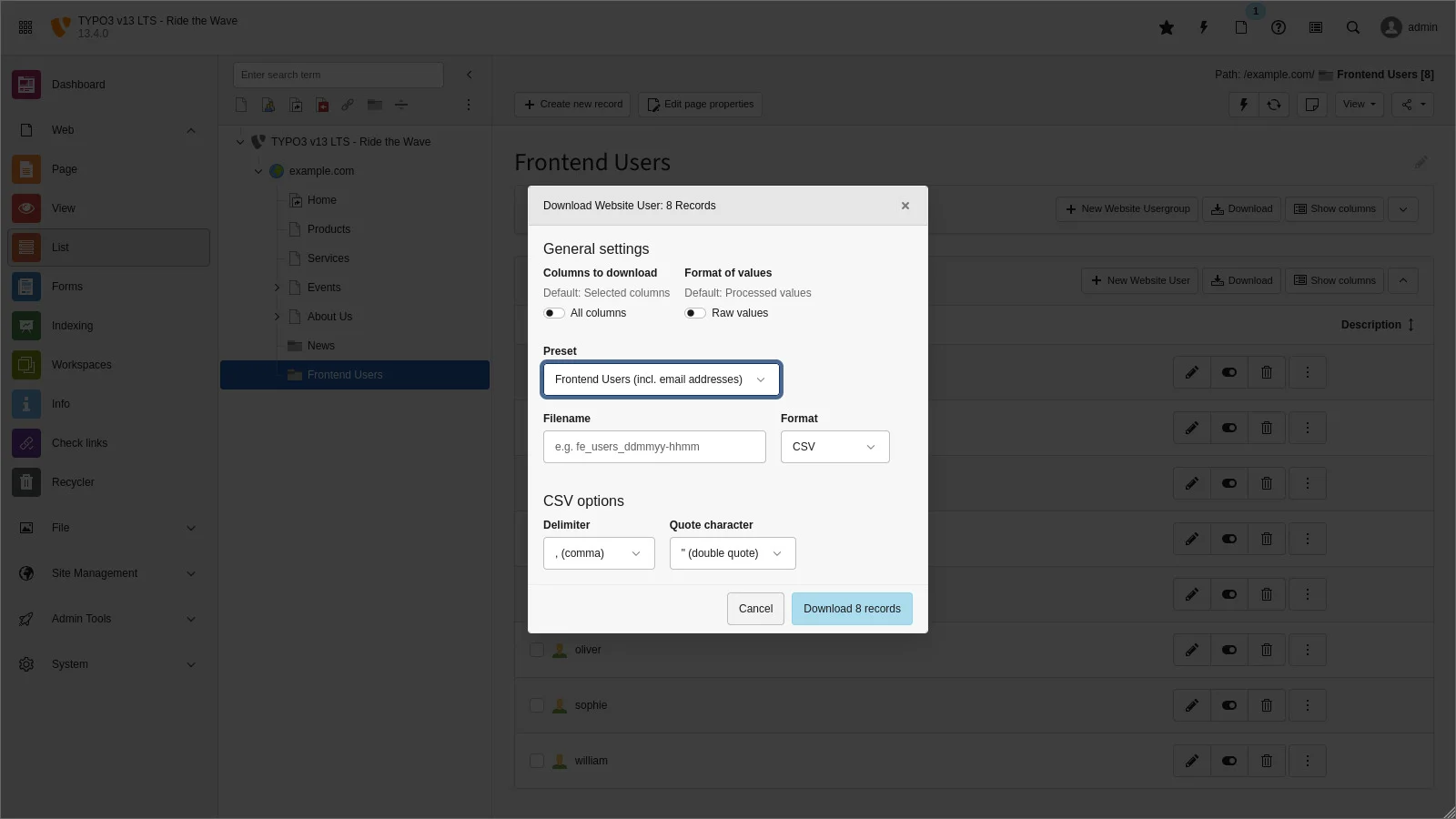The image size is (1456, 819).
Task: Click the Download 8 records button
Action: point(852,608)
